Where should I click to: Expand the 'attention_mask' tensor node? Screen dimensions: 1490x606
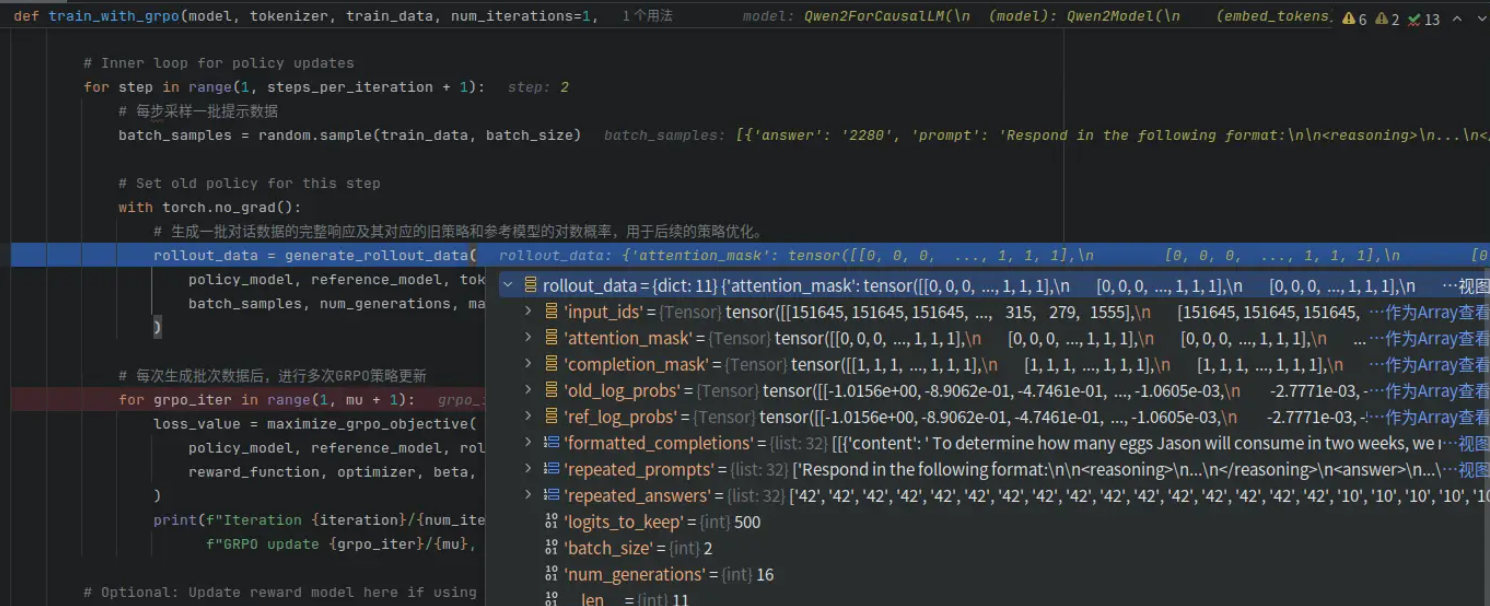(x=528, y=338)
